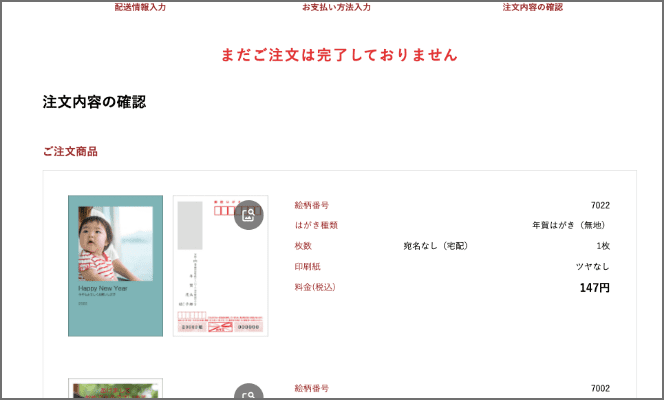
Task: Click the 絵柄番号 label for 7002
Action: [x=312, y=388]
